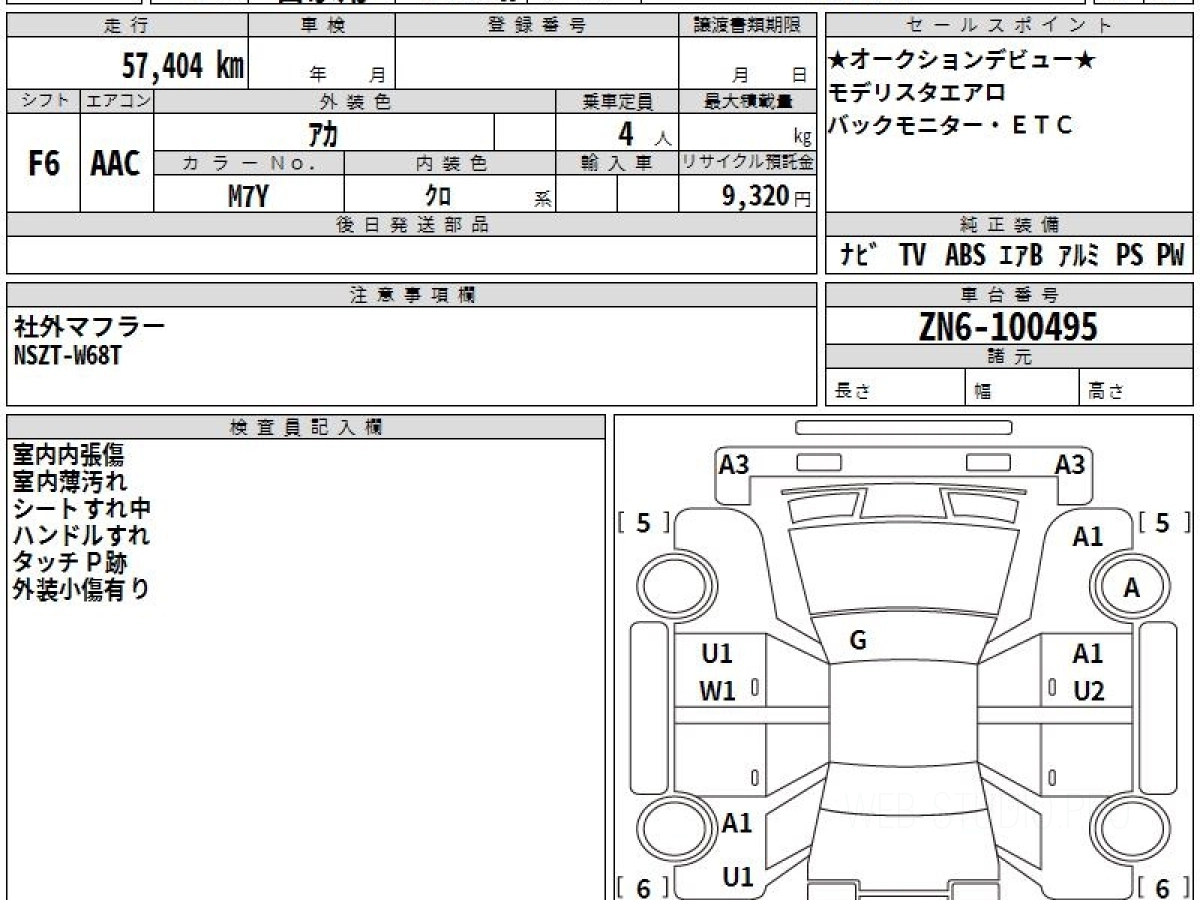1200x900 pixels.
Task: Select the W1 damage marker on car diagram
Action: pyautogui.click(x=717, y=691)
